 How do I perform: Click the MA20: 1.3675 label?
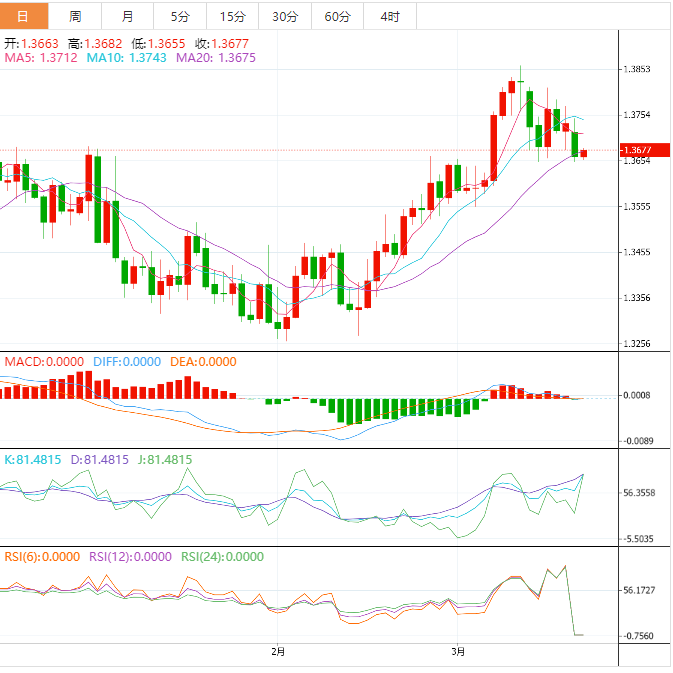point(216,58)
